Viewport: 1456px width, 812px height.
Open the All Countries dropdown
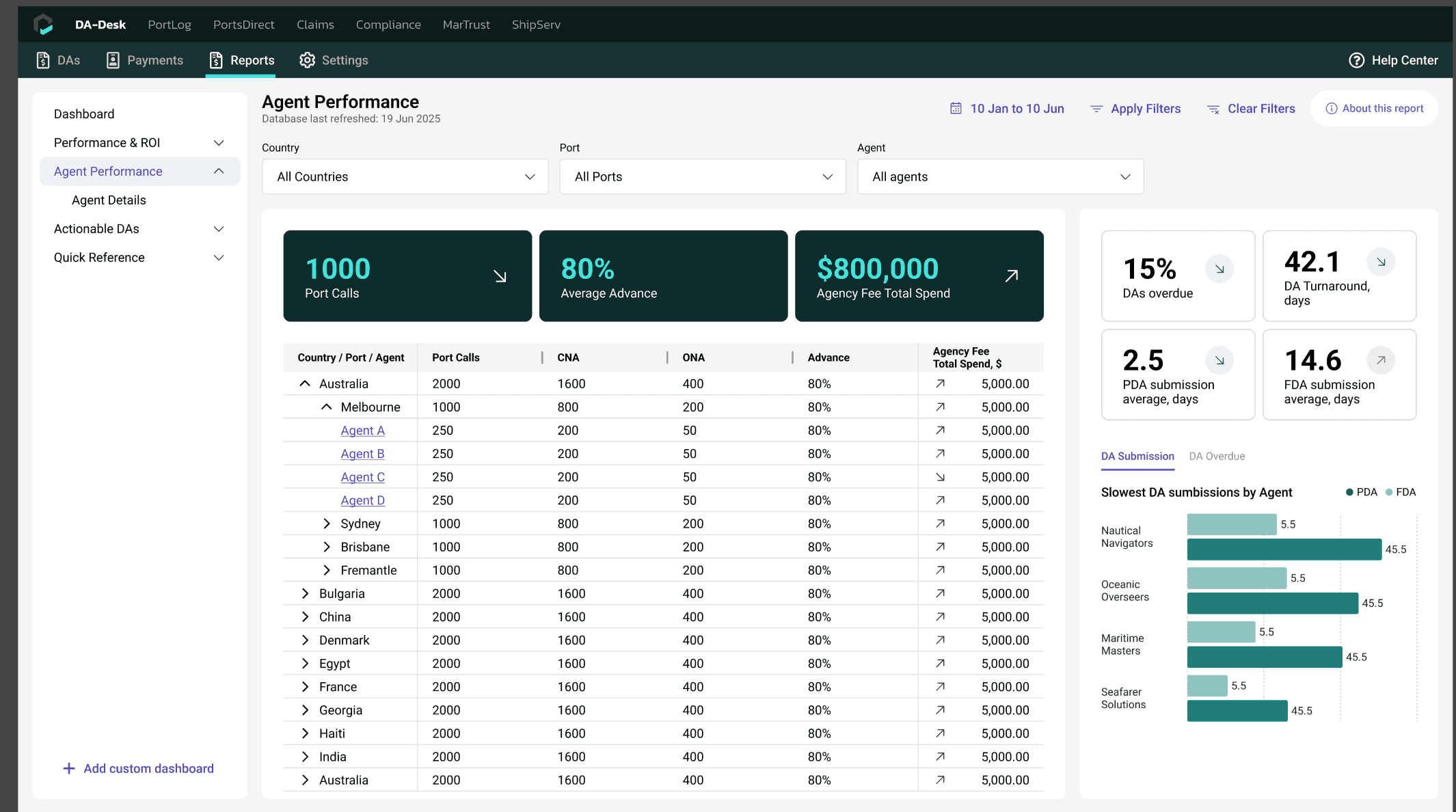[405, 177]
